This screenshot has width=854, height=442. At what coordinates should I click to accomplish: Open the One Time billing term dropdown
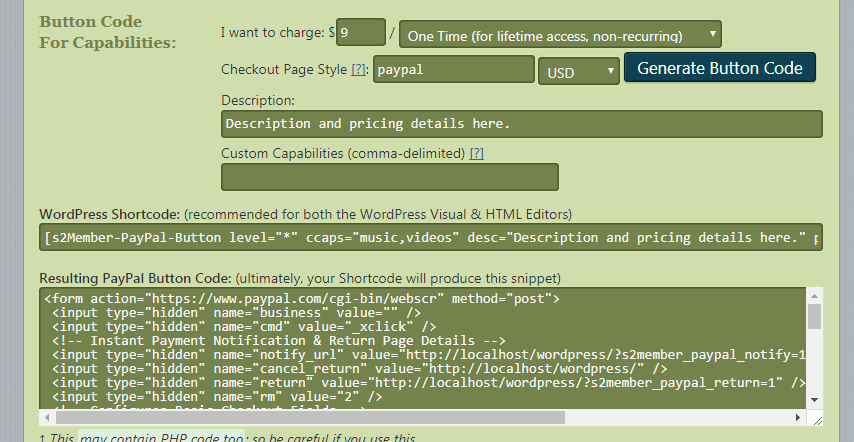(561, 35)
